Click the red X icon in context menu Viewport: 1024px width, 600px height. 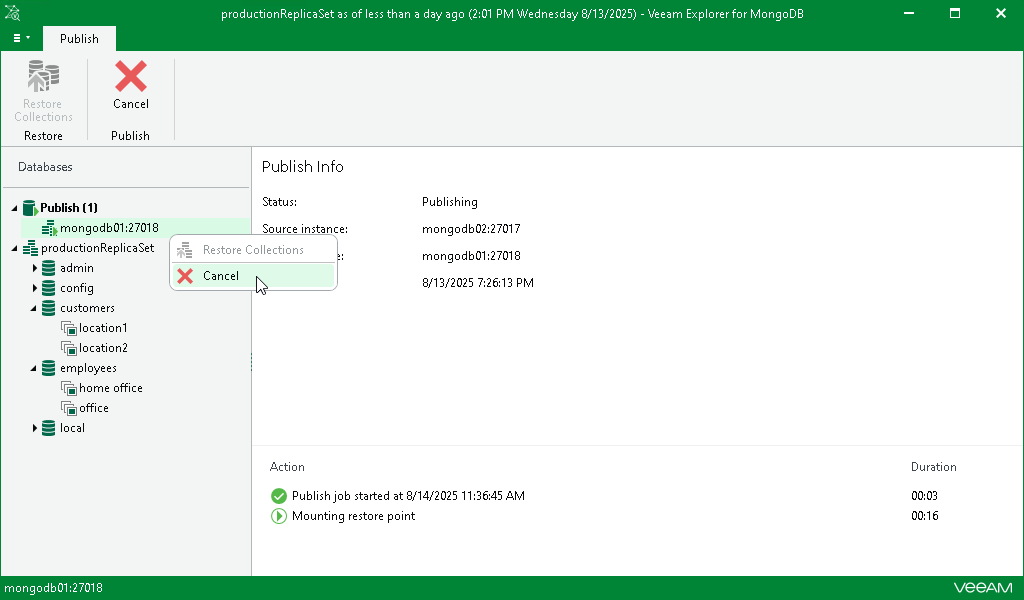(x=185, y=276)
